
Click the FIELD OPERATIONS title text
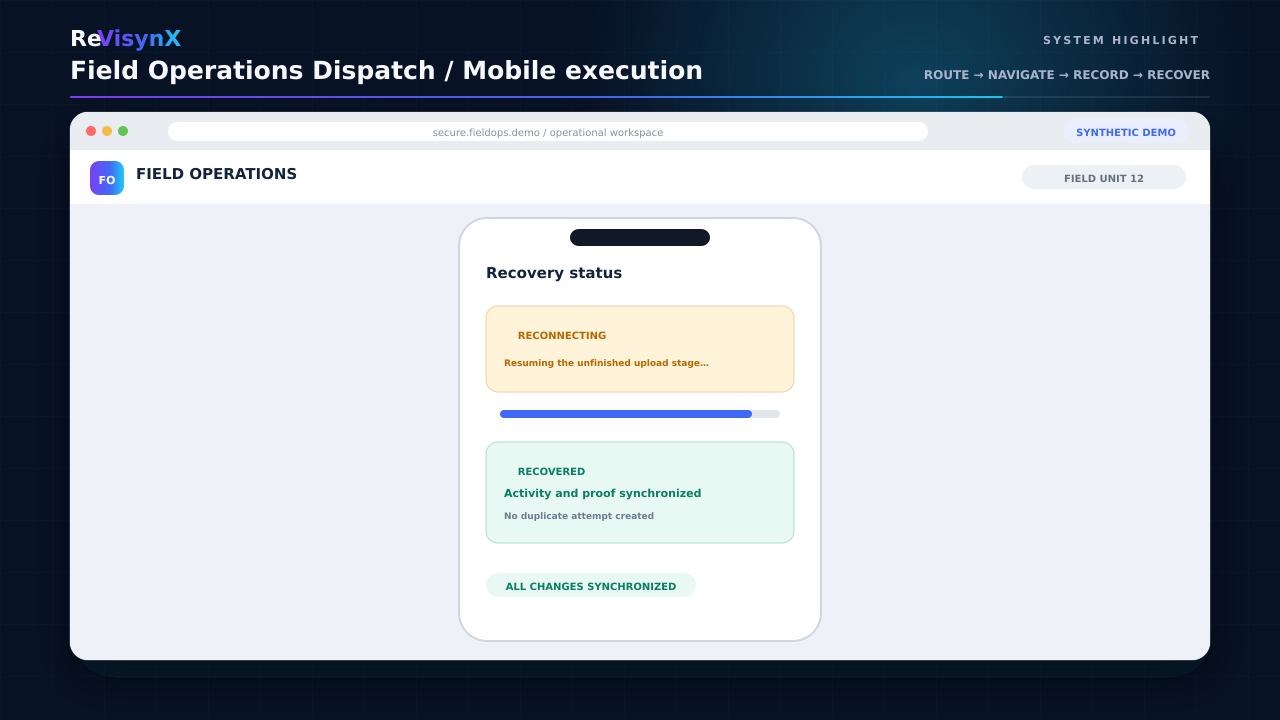tap(216, 174)
